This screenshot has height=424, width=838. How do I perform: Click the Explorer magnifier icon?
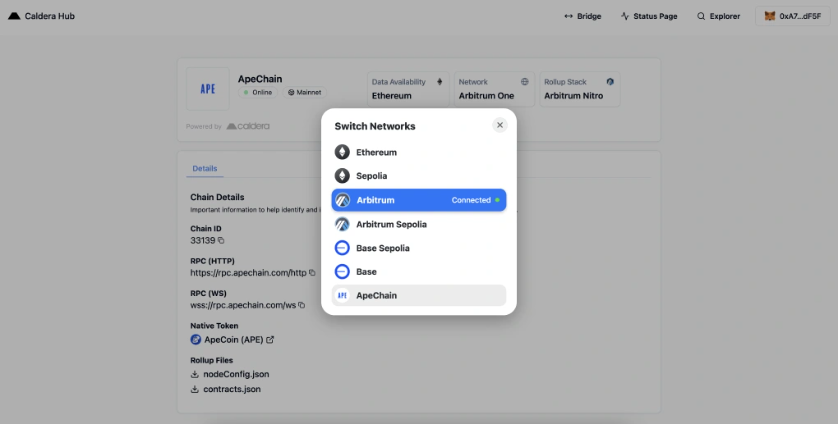pos(701,16)
